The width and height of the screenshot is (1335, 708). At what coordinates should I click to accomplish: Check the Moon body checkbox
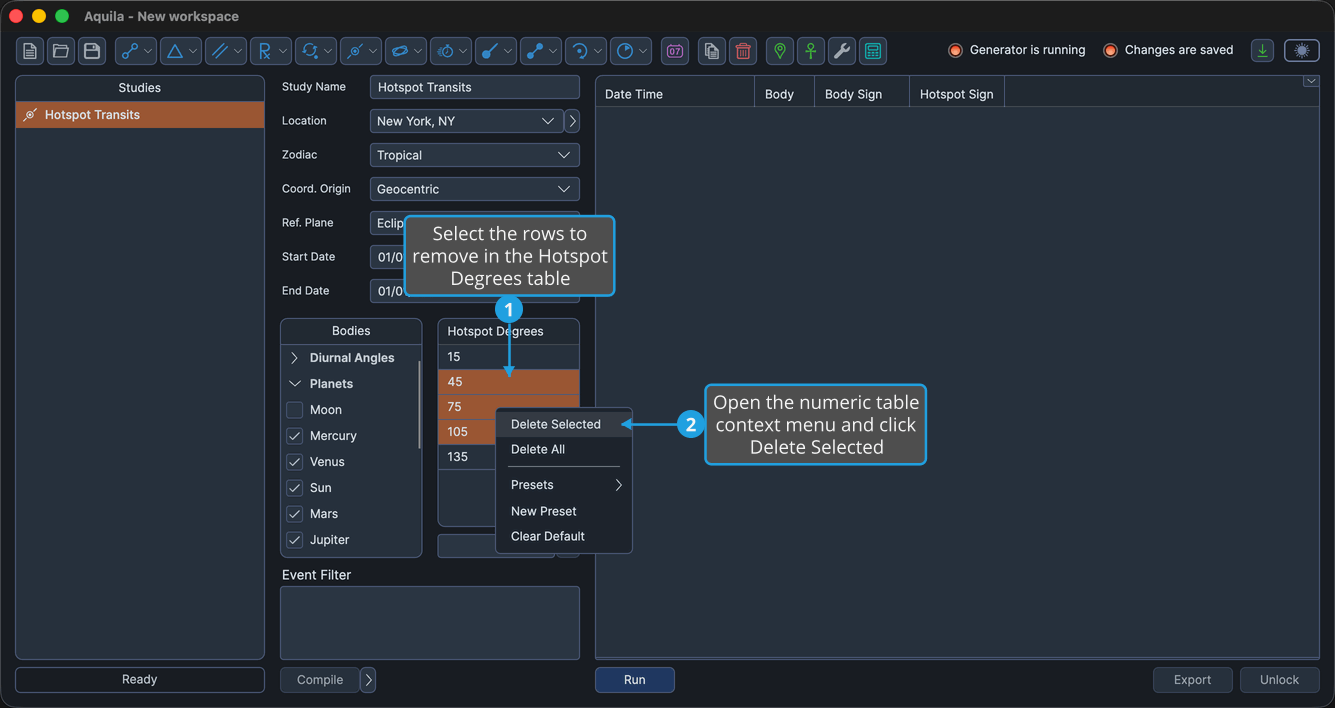point(295,410)
